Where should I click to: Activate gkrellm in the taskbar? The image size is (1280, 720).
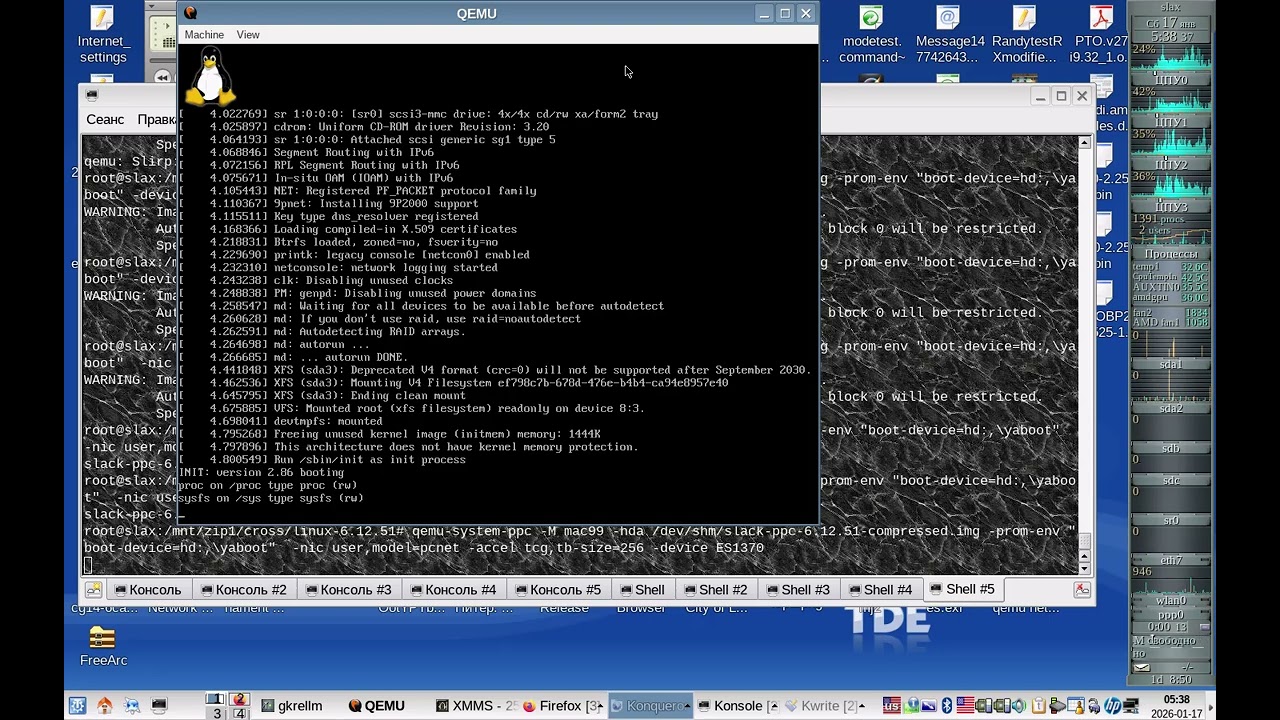(x=292, y=706)
